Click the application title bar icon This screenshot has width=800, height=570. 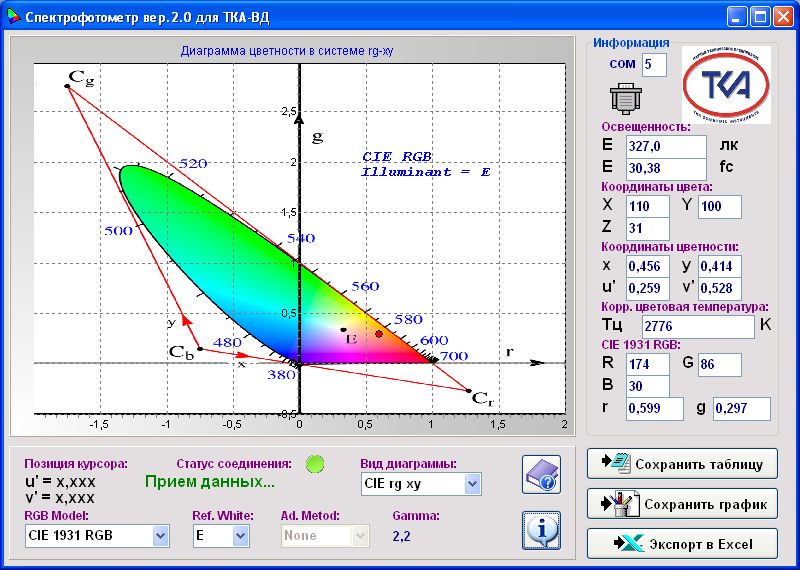tap(12, 17)
